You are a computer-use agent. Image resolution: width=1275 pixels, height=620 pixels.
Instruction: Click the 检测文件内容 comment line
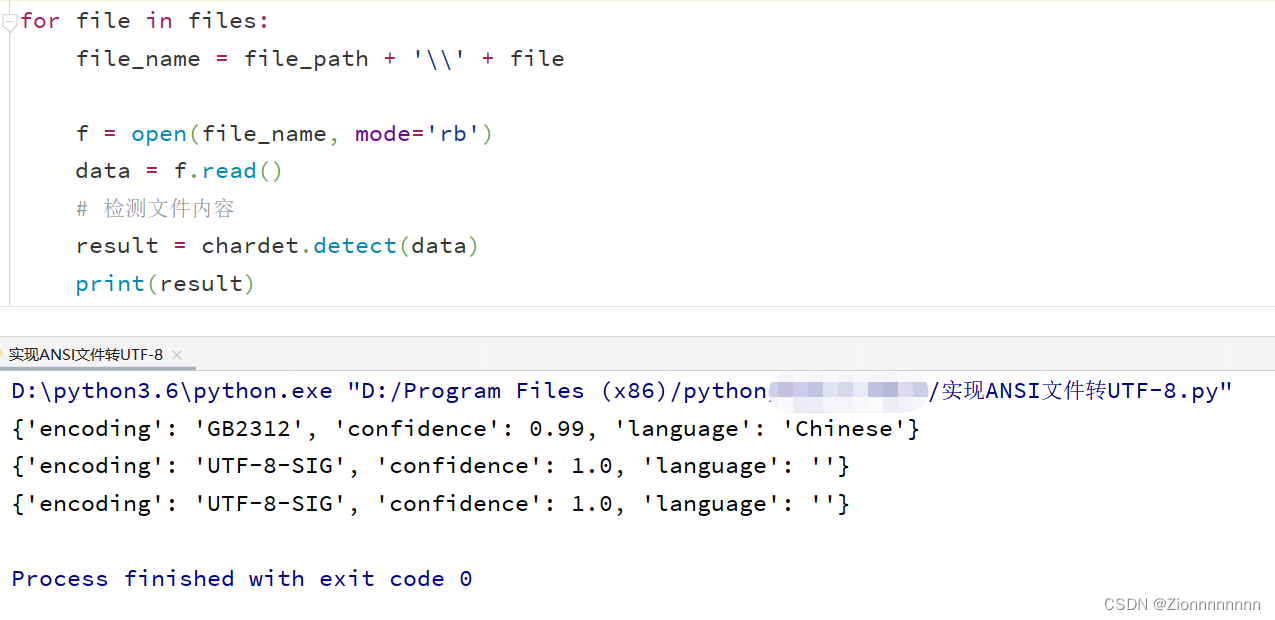tap(155, 208)
